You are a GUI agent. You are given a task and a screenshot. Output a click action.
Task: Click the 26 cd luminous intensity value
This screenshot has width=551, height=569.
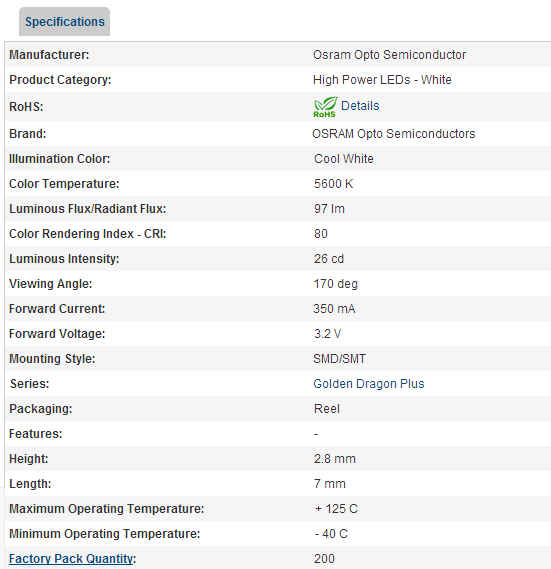[x=328, y=259]
